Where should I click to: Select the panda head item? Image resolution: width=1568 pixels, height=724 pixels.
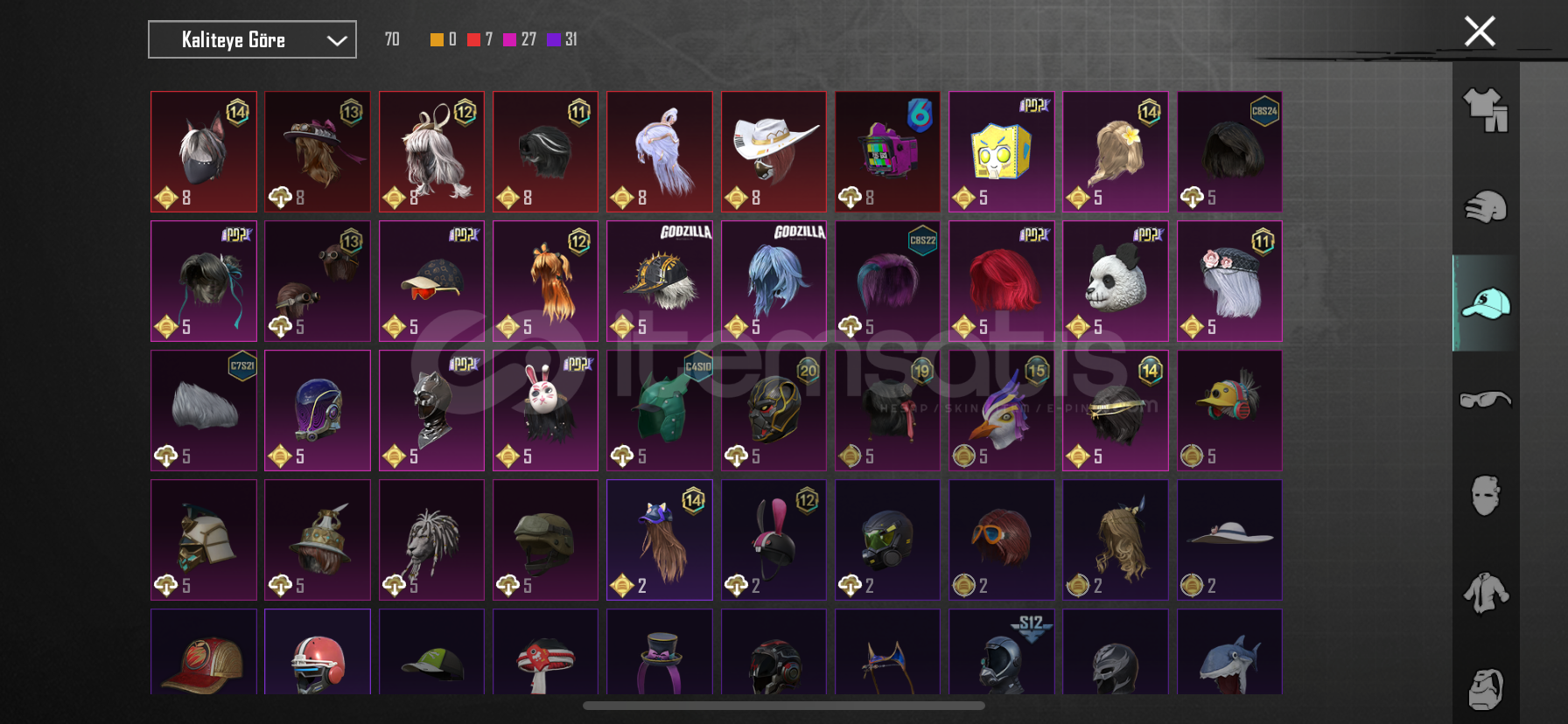point(1115,281)
